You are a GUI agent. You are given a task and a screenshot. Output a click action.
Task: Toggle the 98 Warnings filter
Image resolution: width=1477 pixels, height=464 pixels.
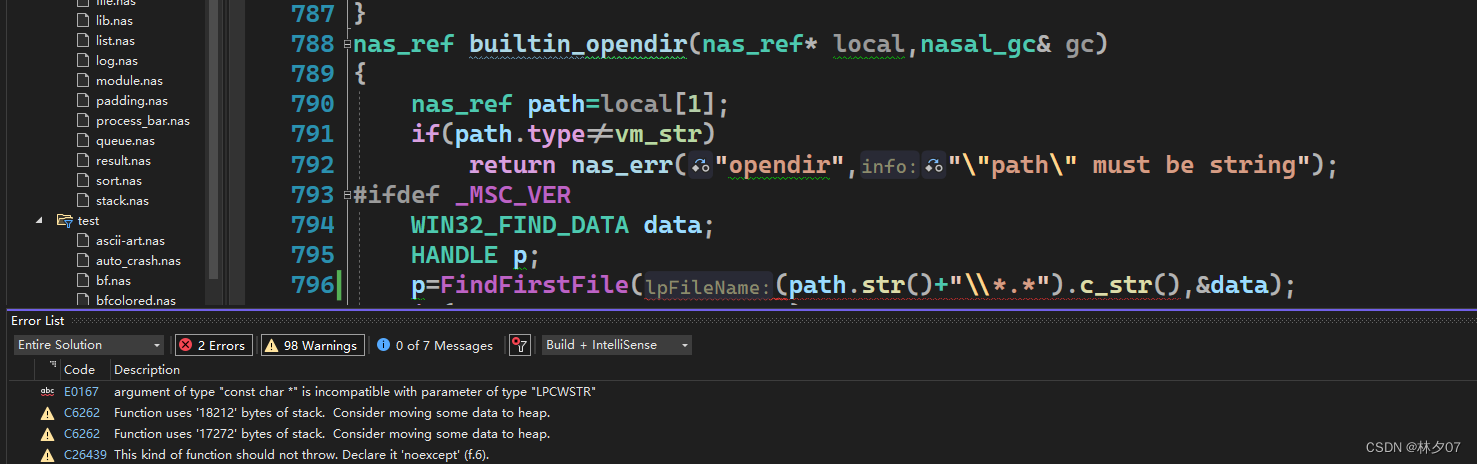[311, 345]
